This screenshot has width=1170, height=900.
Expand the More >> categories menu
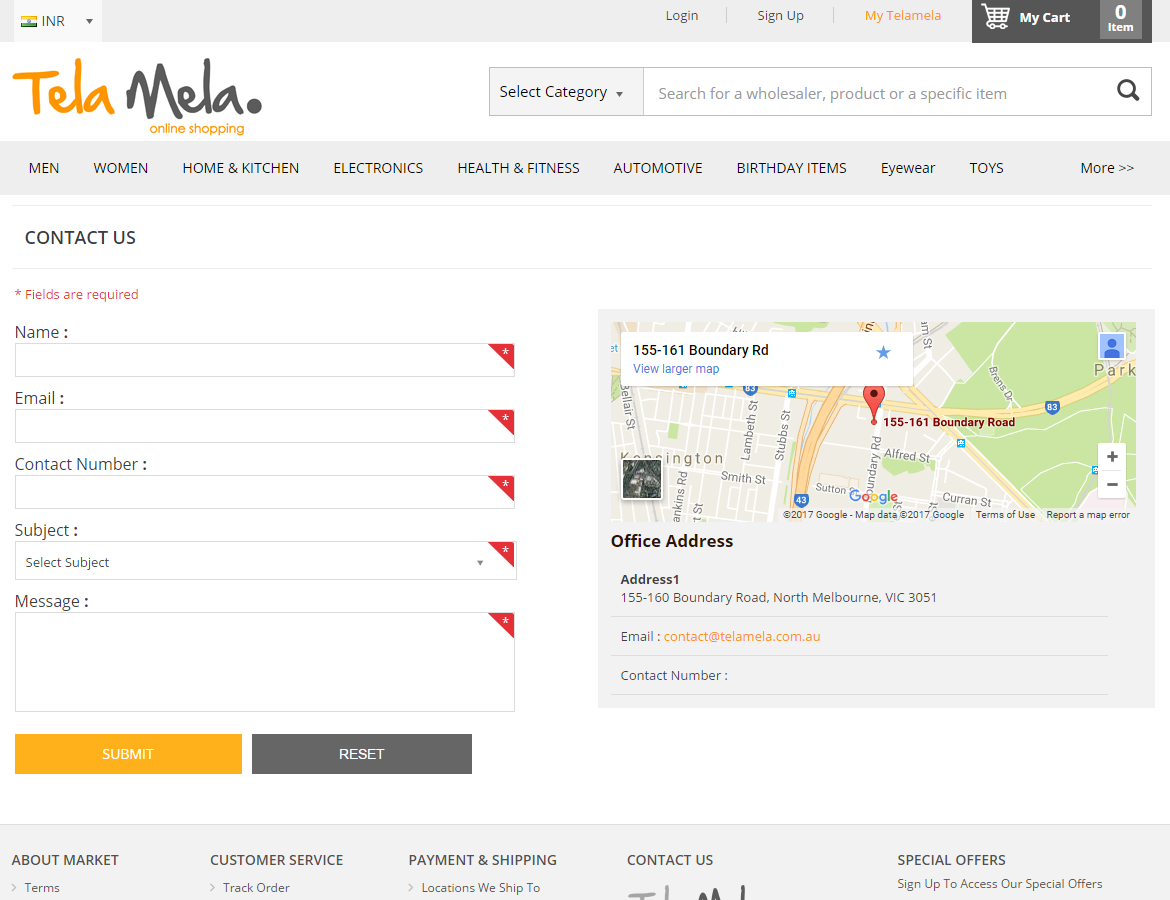pyautogui.click(x=1107, y=168)
